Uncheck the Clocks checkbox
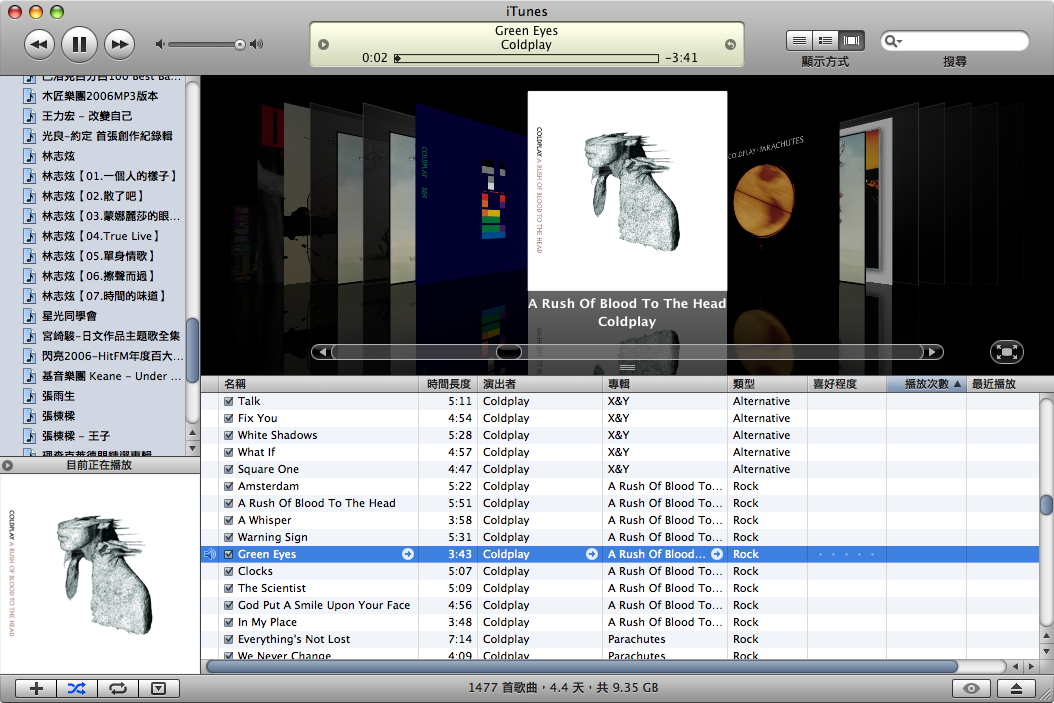Screen dimensions: 1054x703 [229, 571]
